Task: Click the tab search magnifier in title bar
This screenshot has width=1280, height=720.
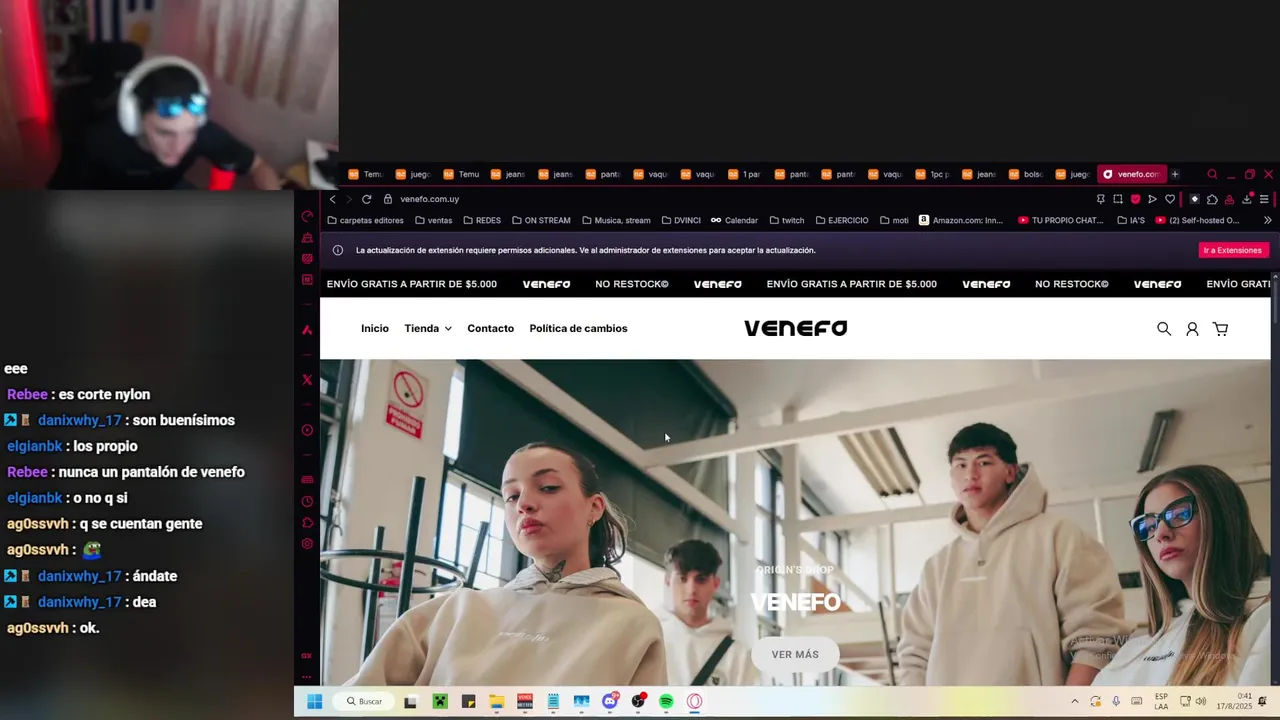Action: coord(1212,174)
